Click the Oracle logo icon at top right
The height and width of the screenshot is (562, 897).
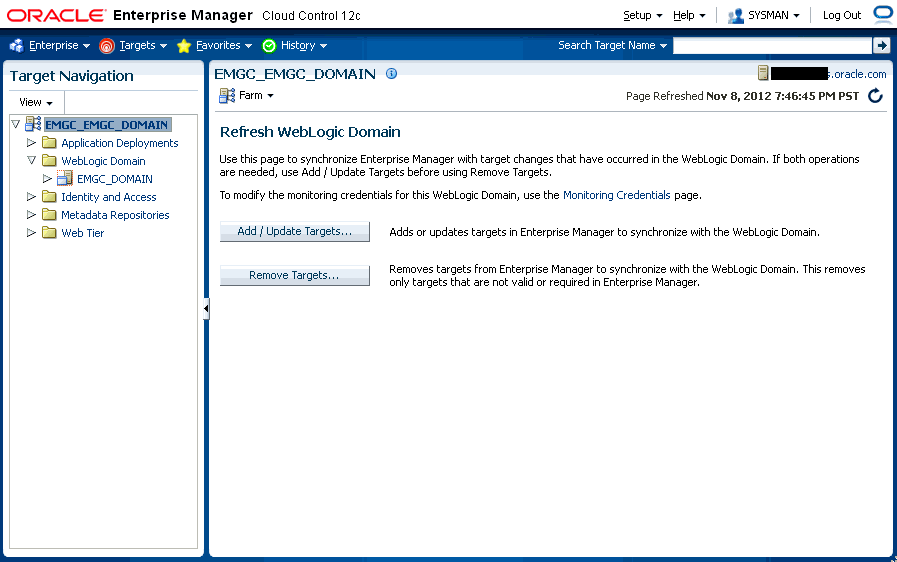click(884, 15)
